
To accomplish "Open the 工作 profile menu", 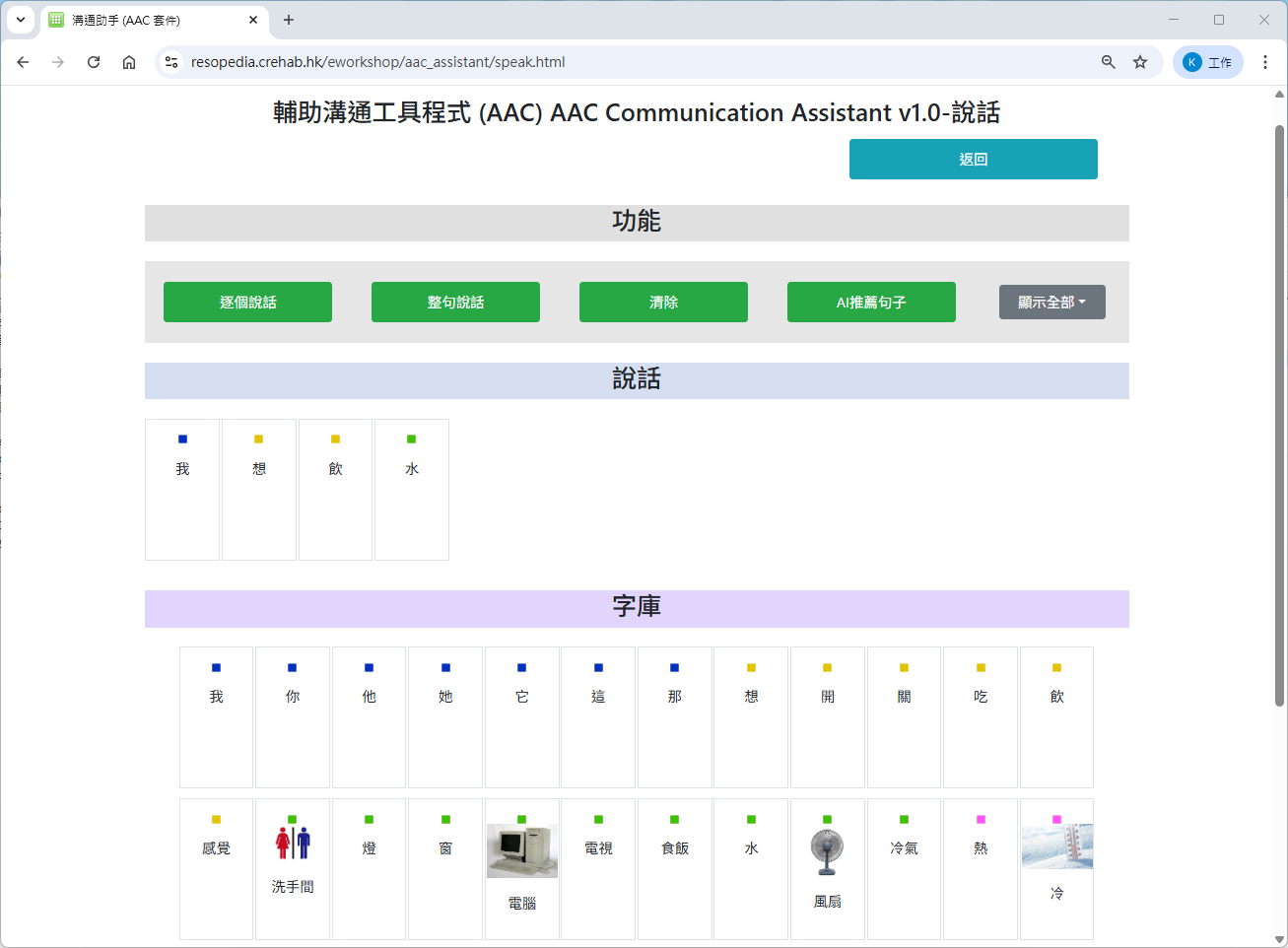I will pyautogui.click(x=1207, y=62).
